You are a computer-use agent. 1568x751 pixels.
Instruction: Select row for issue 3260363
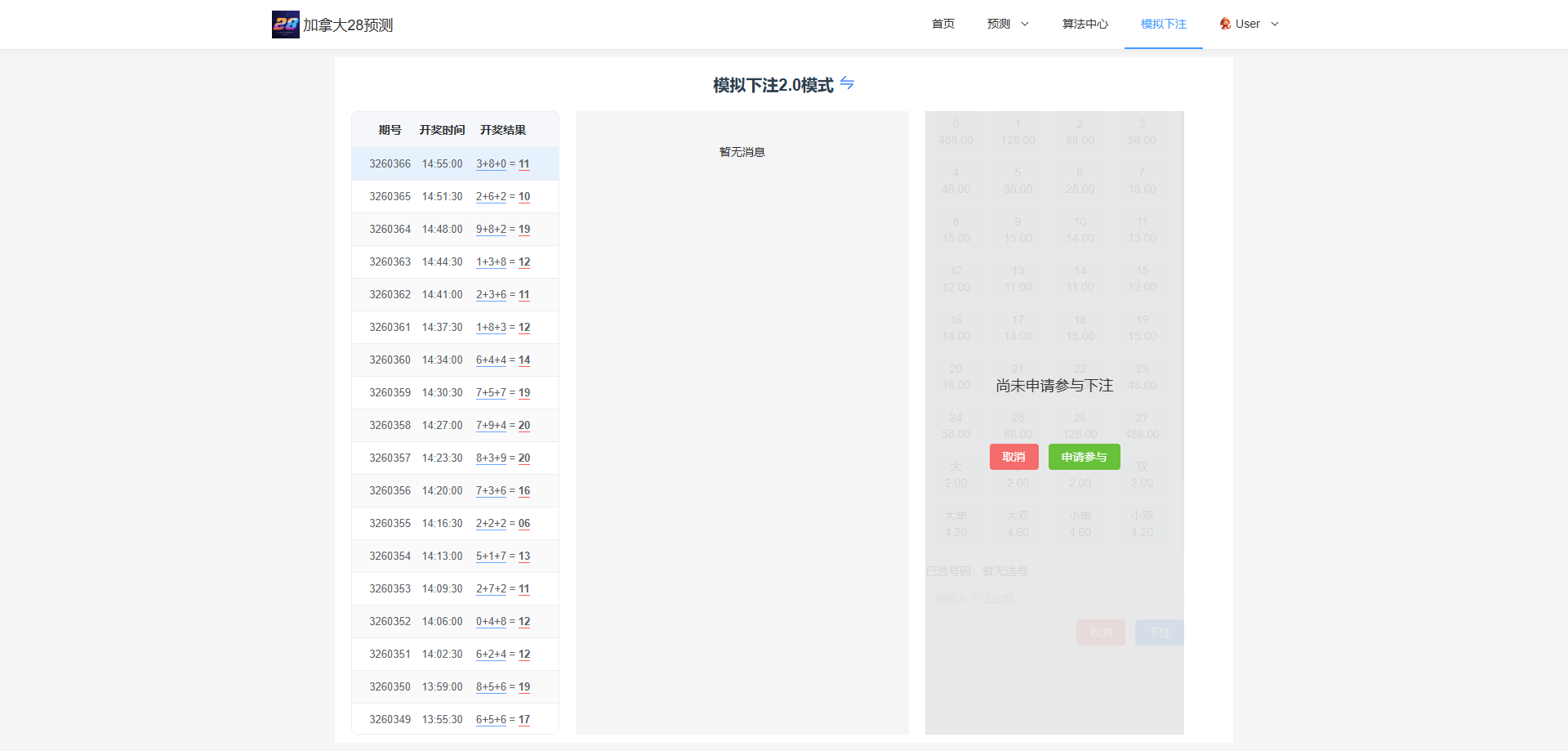[x=455, y=262]
